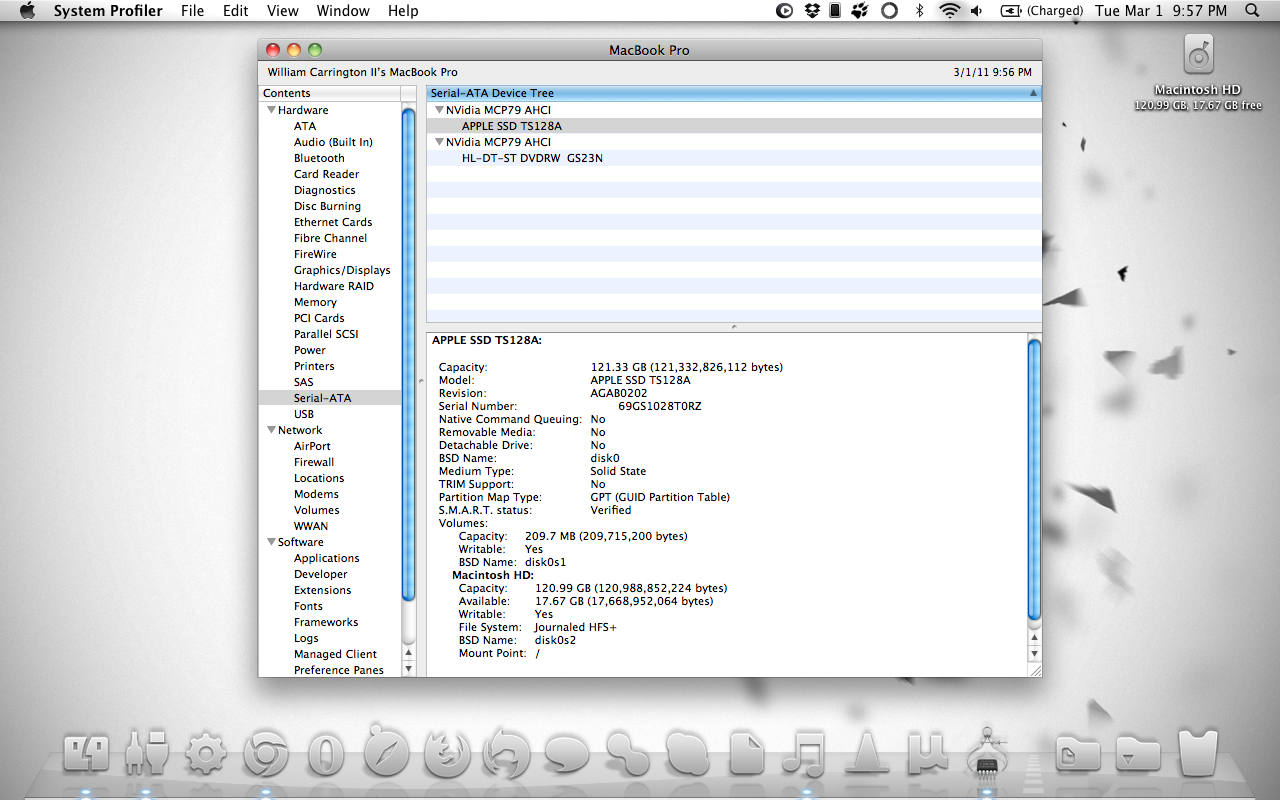Click the serial number 69GS1028T0RZ

coord(660,406)
